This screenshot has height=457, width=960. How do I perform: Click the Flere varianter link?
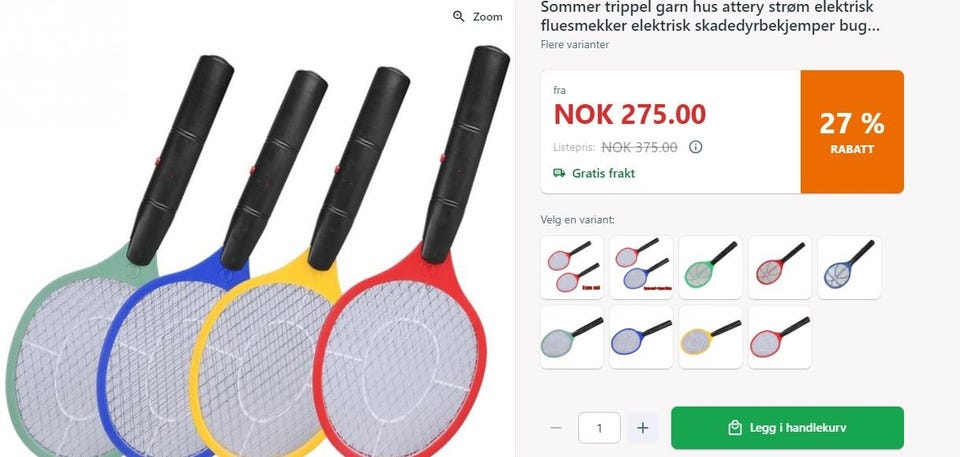(x=574, y=44)
